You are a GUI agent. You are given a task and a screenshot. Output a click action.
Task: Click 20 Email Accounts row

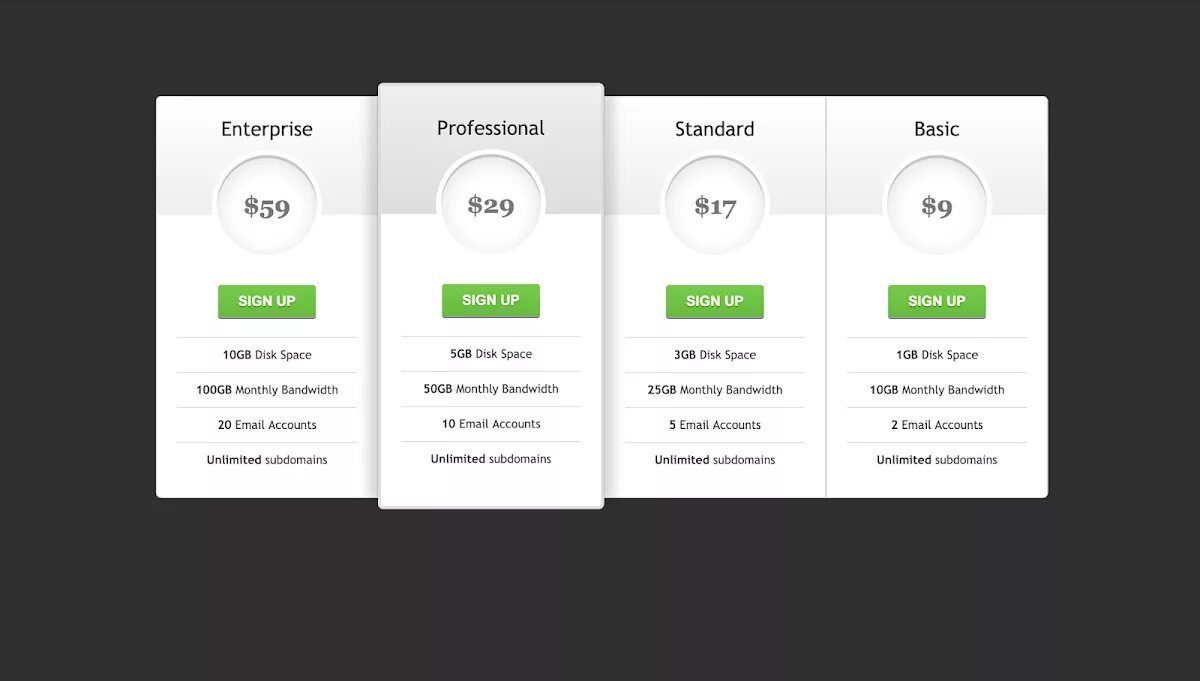[x=267, y=425]
